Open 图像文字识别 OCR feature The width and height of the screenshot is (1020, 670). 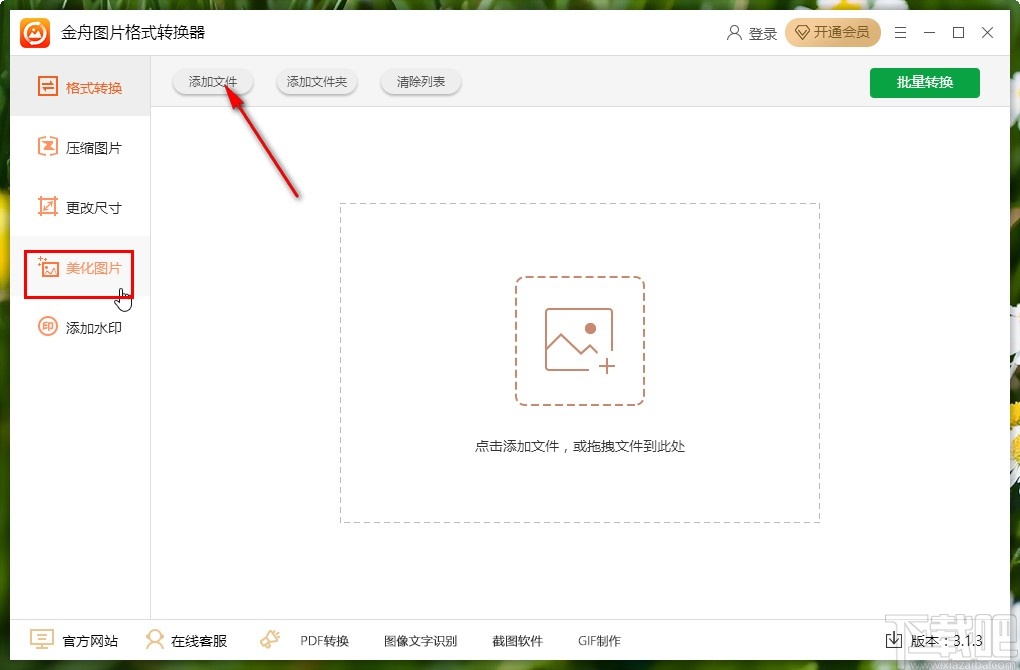420,639
